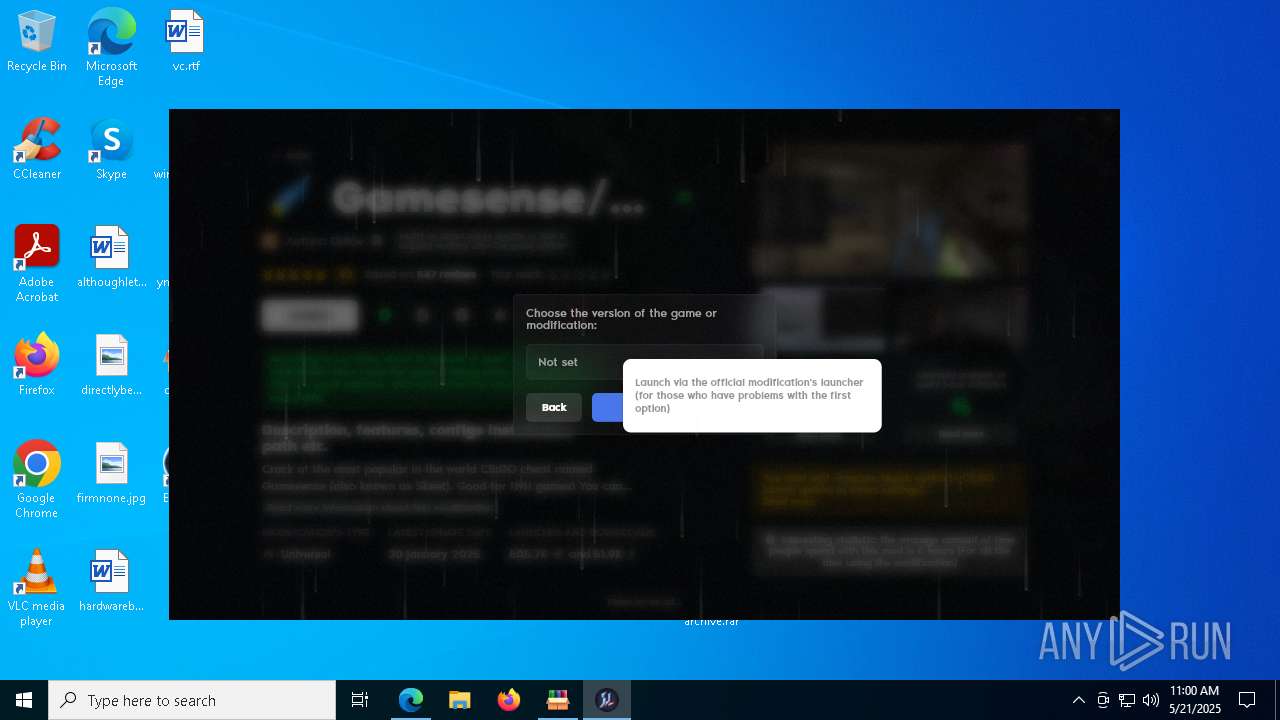Open the network status tray icon
1280x720 pixels.
(1127, 700)
